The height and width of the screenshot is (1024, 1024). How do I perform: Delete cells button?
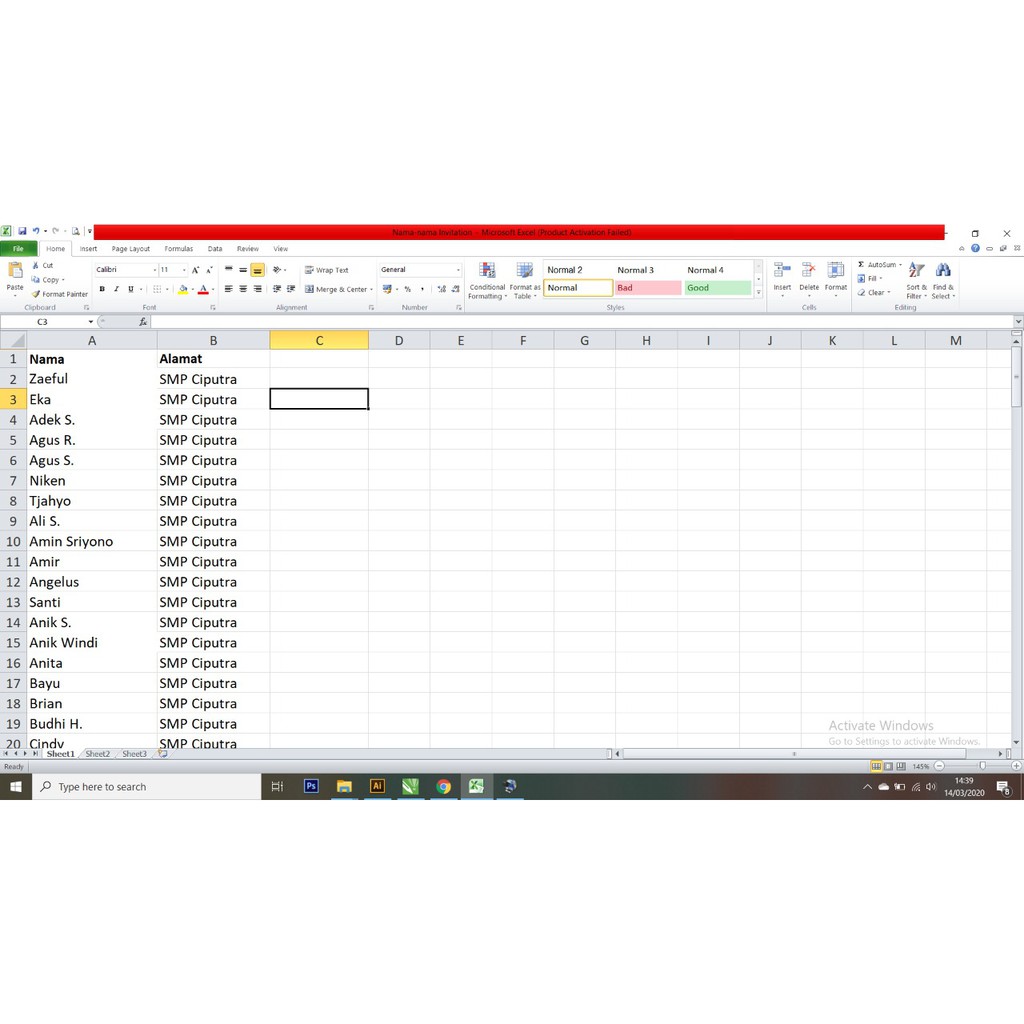point(808,279)
